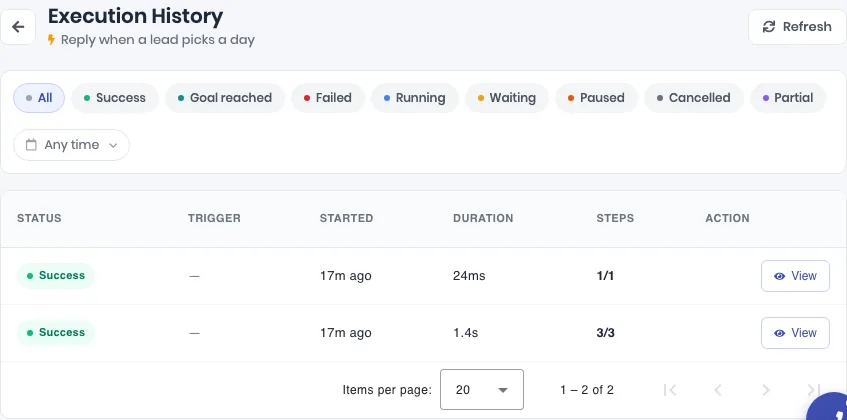Click the Success badge in 1/1 row
This screenshot has height=420, width=847.
[x=56, y=276]
